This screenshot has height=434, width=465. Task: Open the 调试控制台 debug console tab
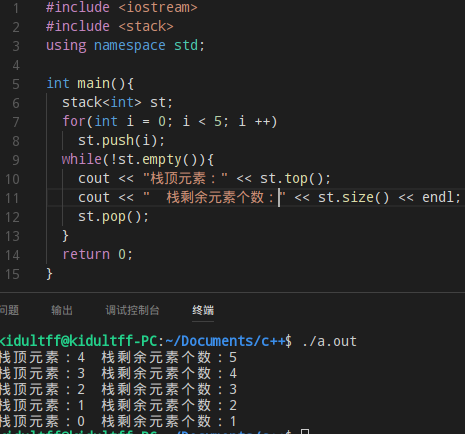click(x=132, y=310)
